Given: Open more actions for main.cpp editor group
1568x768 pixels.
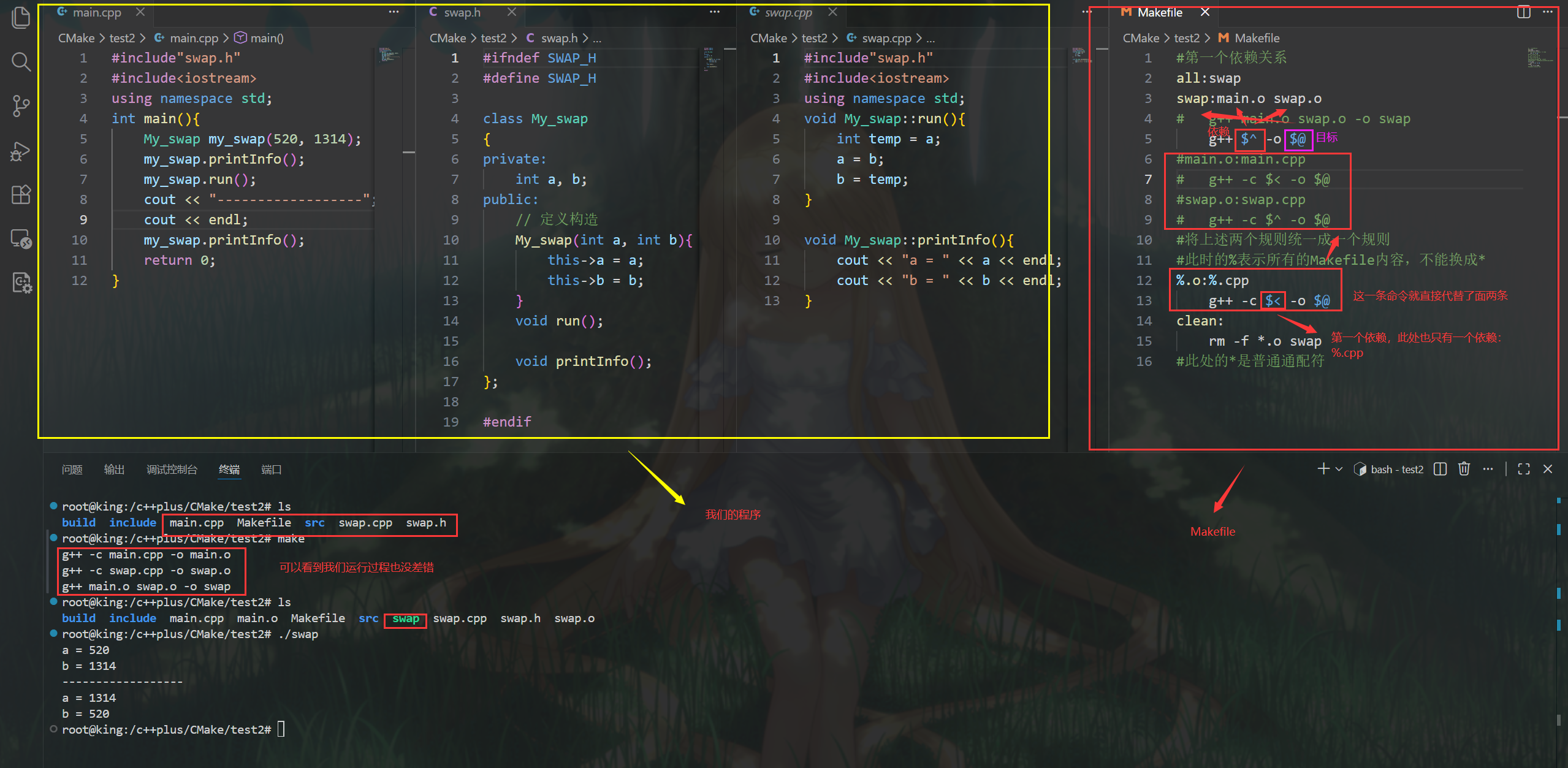Looking at the screenshot, I should [x=394, y=12].
